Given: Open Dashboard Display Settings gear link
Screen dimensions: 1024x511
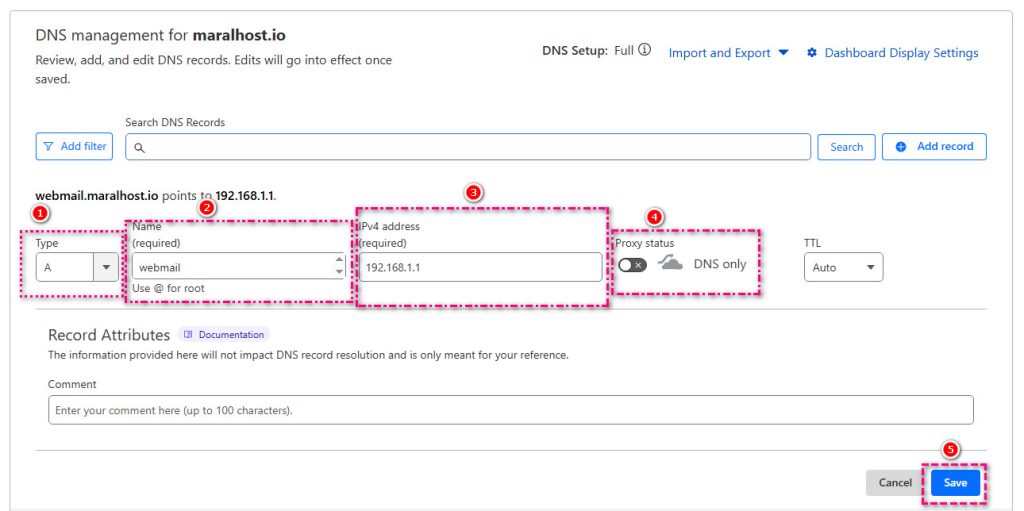Looking at the screenshot, I should tap(893, 53).
